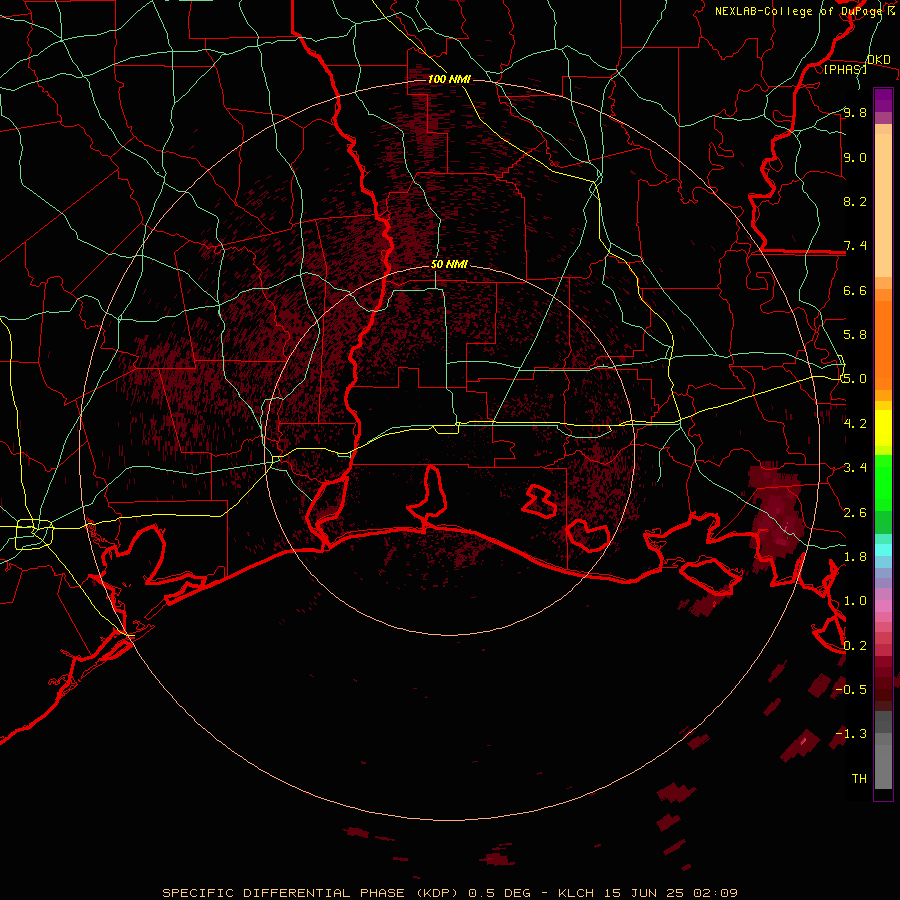Click the DKD label above the color scale
The image size is (900, 900).
click(879, 60)
